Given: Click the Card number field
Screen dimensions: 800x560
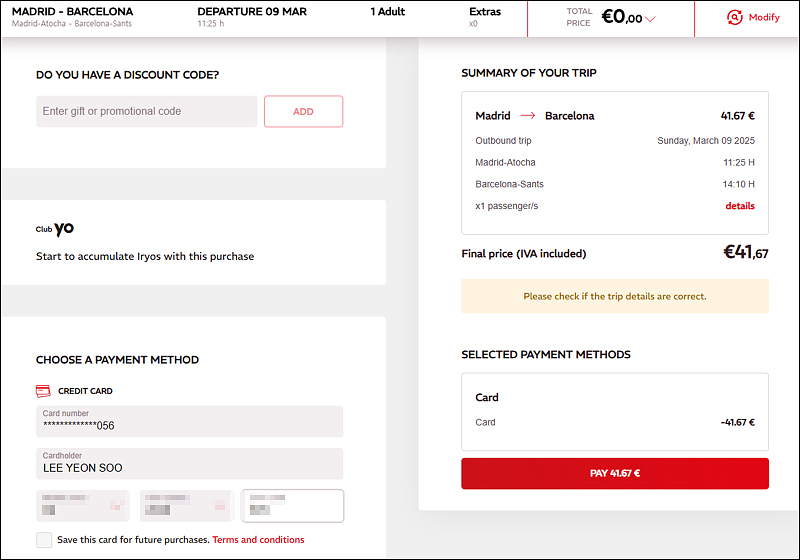Looking at the screenshot, I should pyautogui.click(x=189, y=421).
